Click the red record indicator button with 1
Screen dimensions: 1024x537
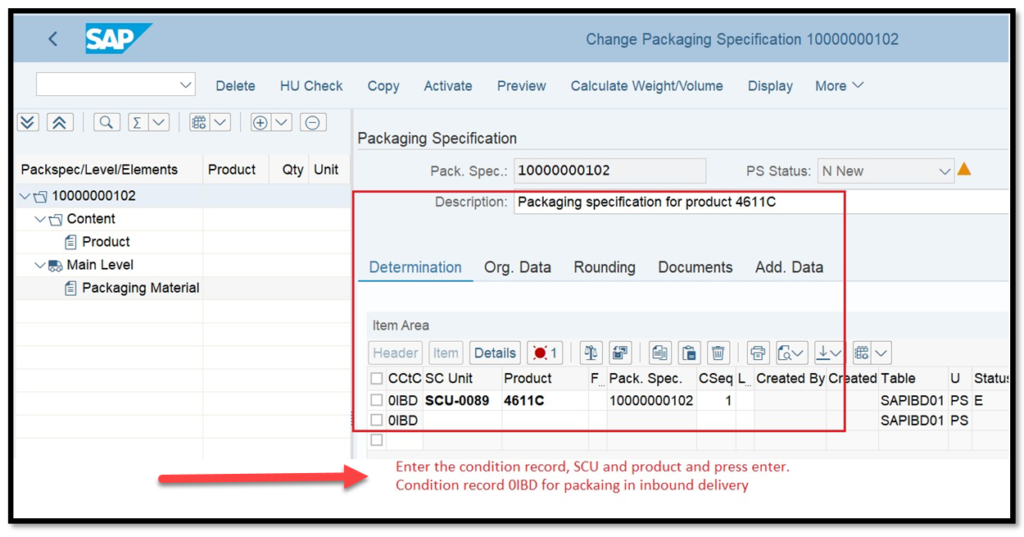click(545, 353)
